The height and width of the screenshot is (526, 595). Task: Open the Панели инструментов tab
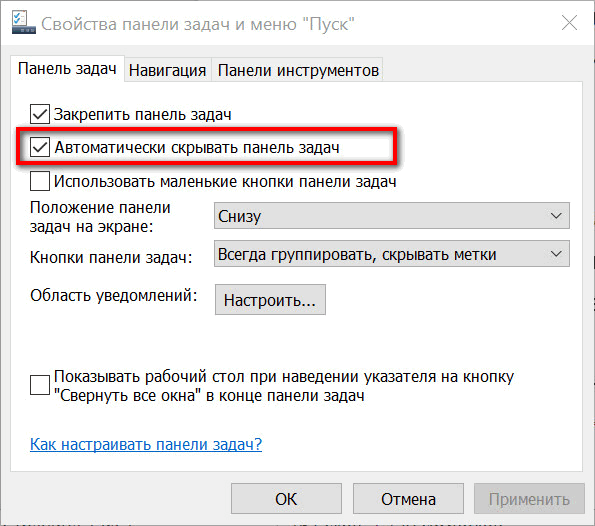coord(298,70)
